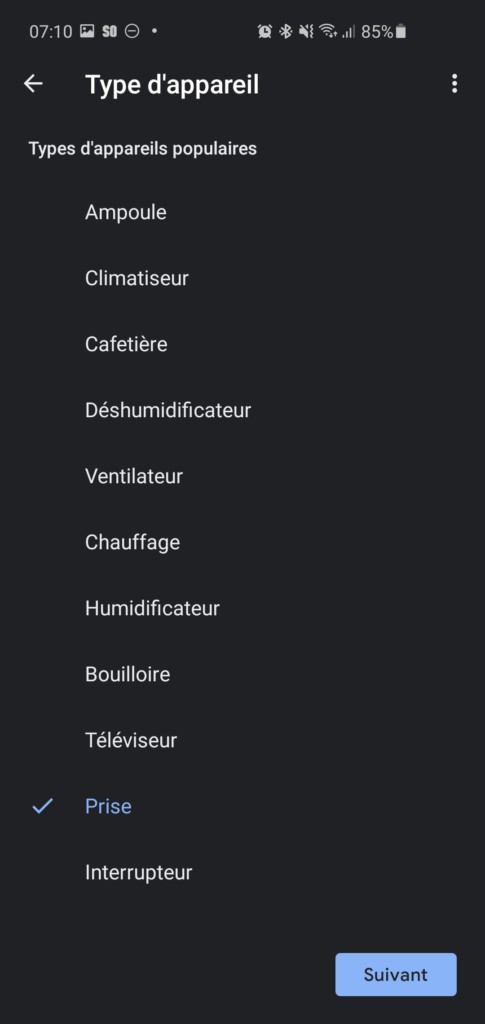
Task: Tap the do-not-disturb status icon
Action: [132, 31]
